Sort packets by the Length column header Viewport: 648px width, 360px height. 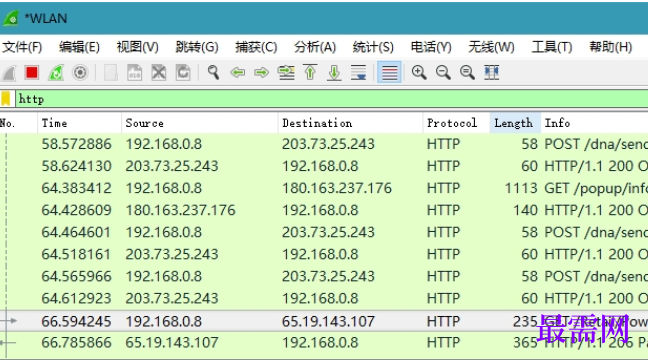click(515, 123)
